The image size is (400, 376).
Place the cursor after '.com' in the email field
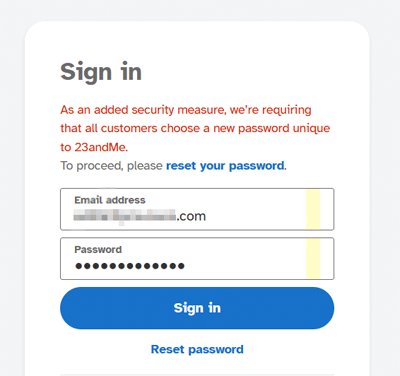pyautogui.click(x=207, y=217)
